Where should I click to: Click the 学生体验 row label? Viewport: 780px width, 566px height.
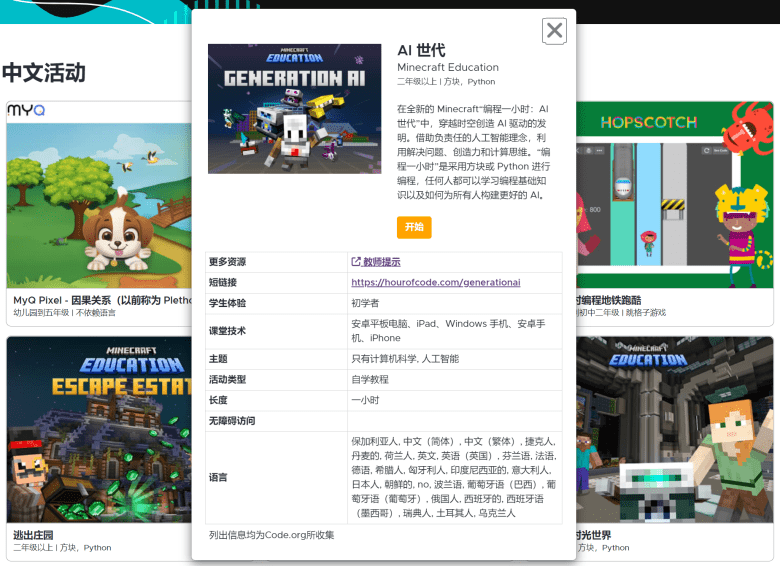227,303
